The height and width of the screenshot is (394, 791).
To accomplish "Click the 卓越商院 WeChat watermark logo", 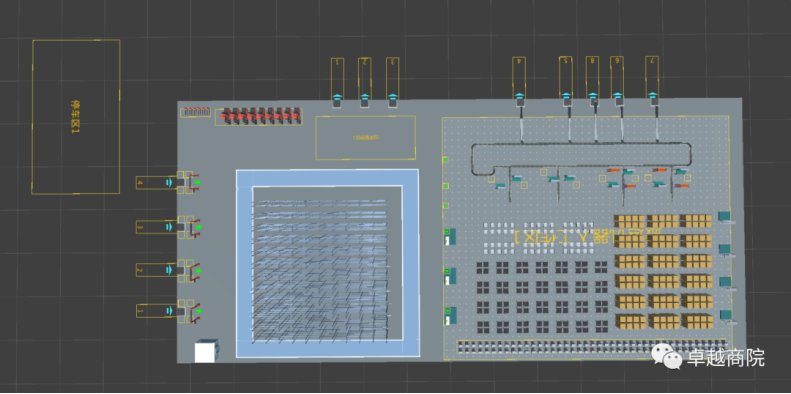I will (707, 358).
